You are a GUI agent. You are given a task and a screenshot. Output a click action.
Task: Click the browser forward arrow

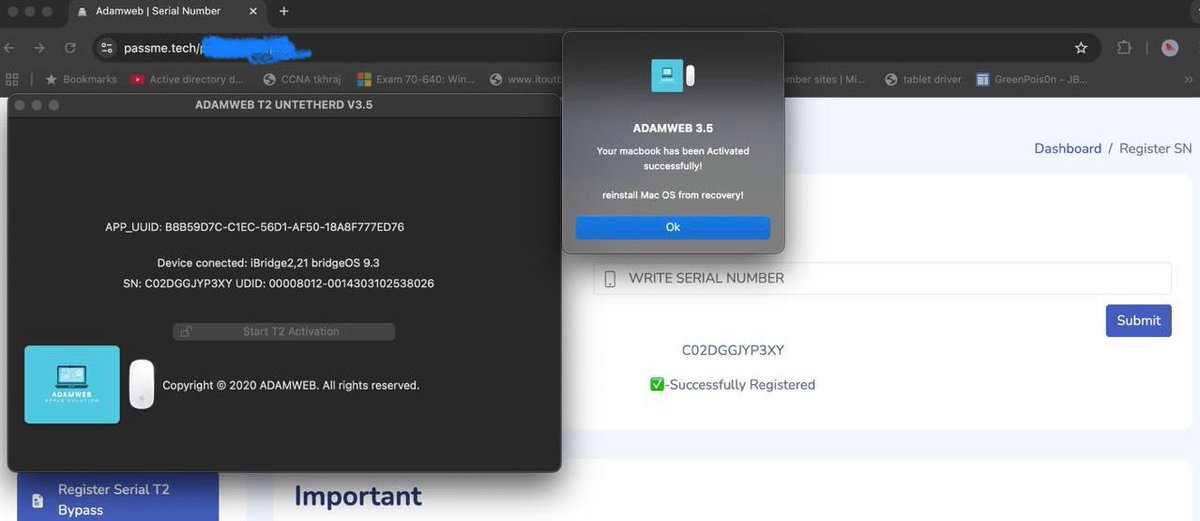(x=39, y=47)
